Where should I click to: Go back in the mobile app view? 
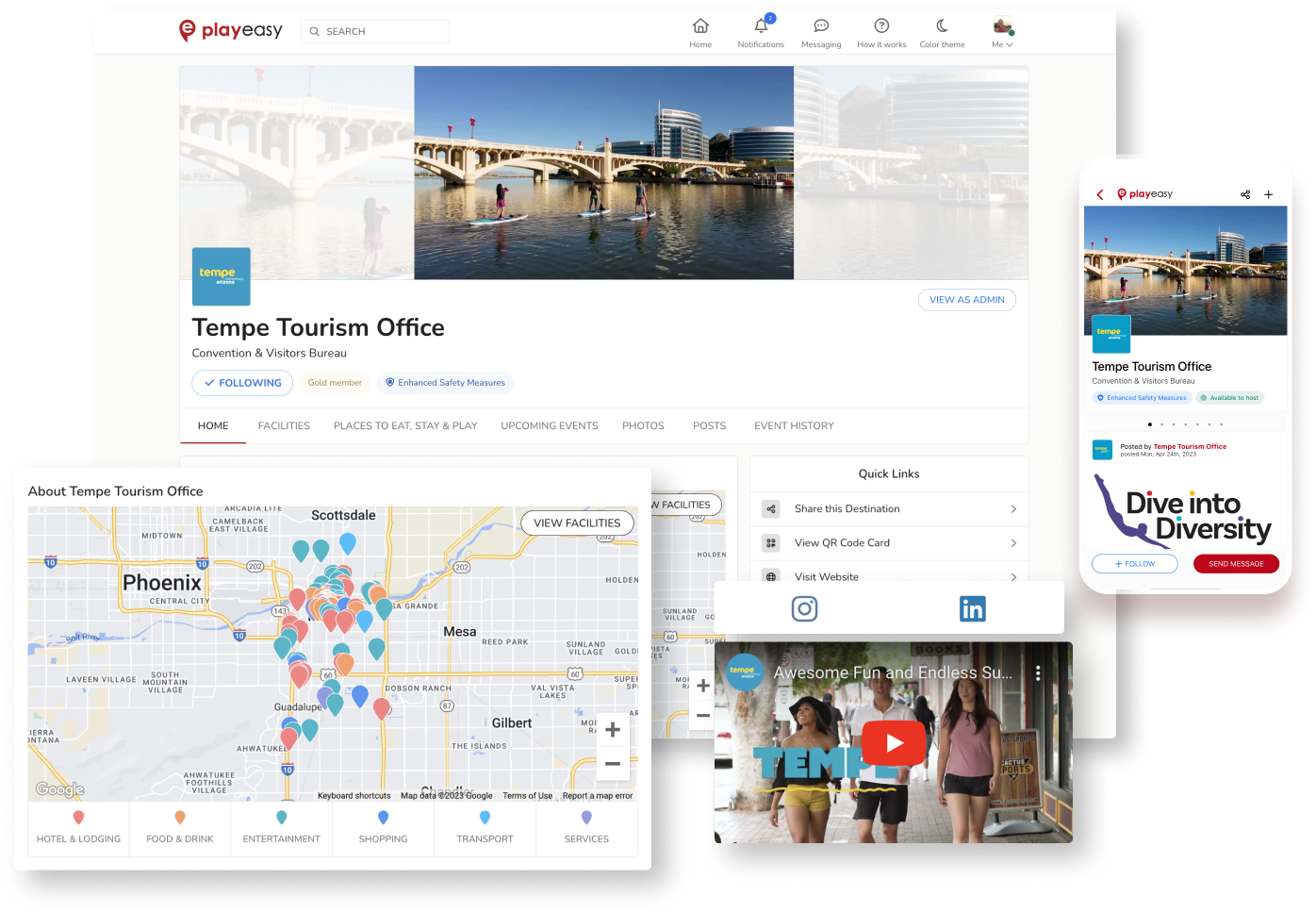tap(1099, 194)
